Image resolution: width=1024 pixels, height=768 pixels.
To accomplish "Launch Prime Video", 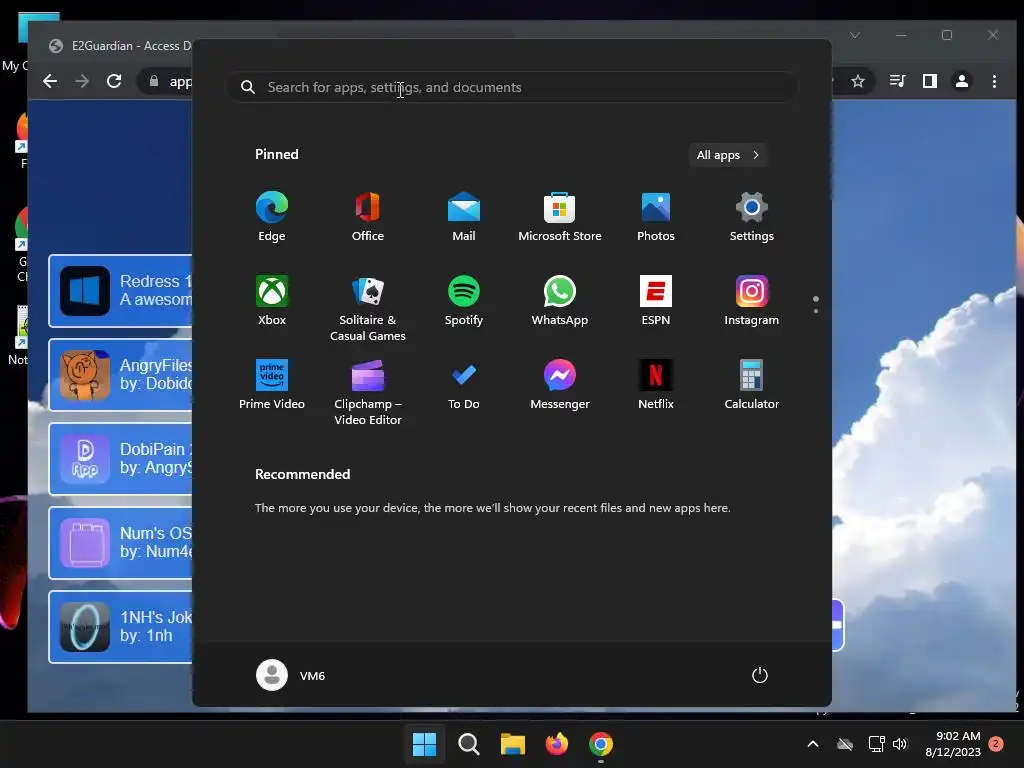I will [x=272, y=385].
